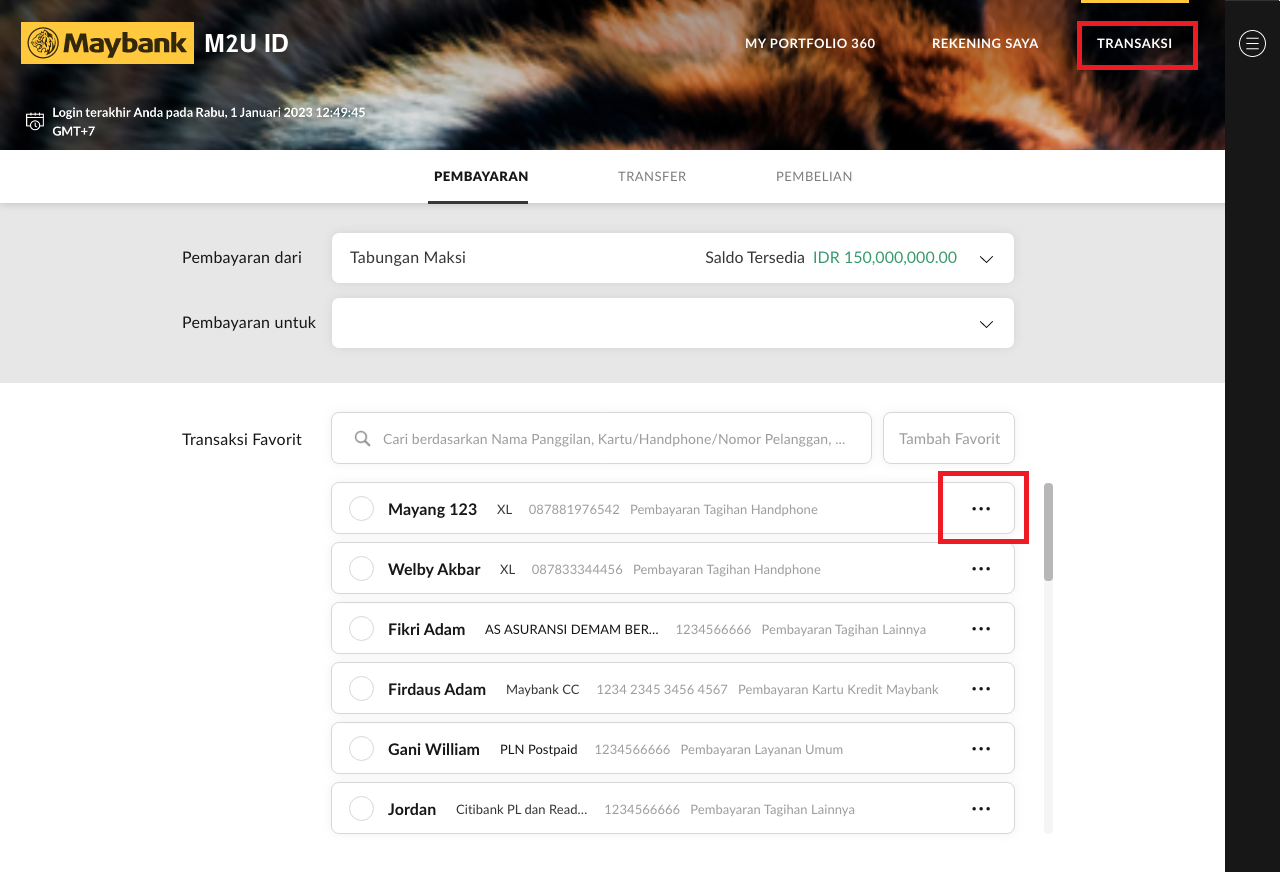Click the Mayang 123 name

432,509
